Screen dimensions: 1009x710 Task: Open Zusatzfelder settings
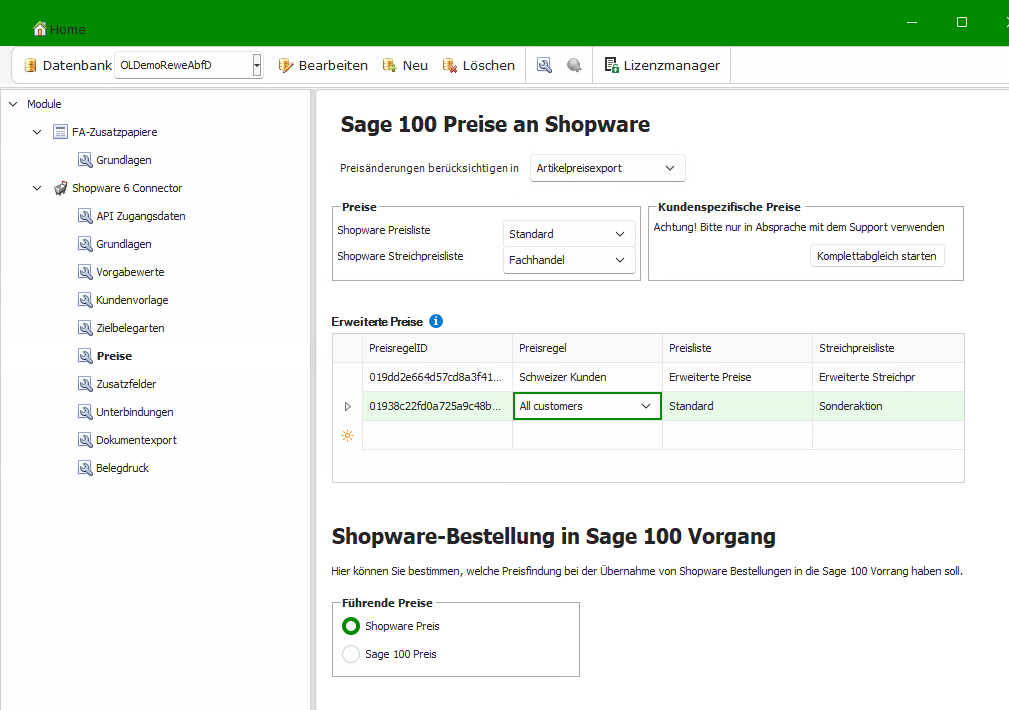(126, 384)
